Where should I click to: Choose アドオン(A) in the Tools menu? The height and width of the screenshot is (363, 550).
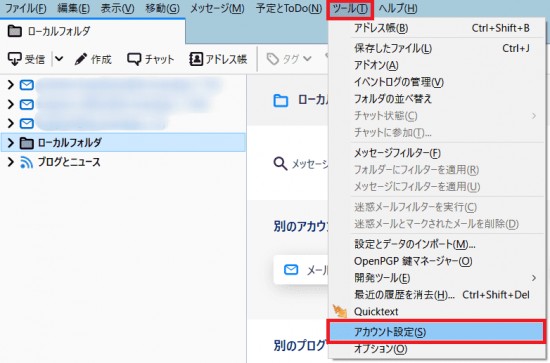437,65
